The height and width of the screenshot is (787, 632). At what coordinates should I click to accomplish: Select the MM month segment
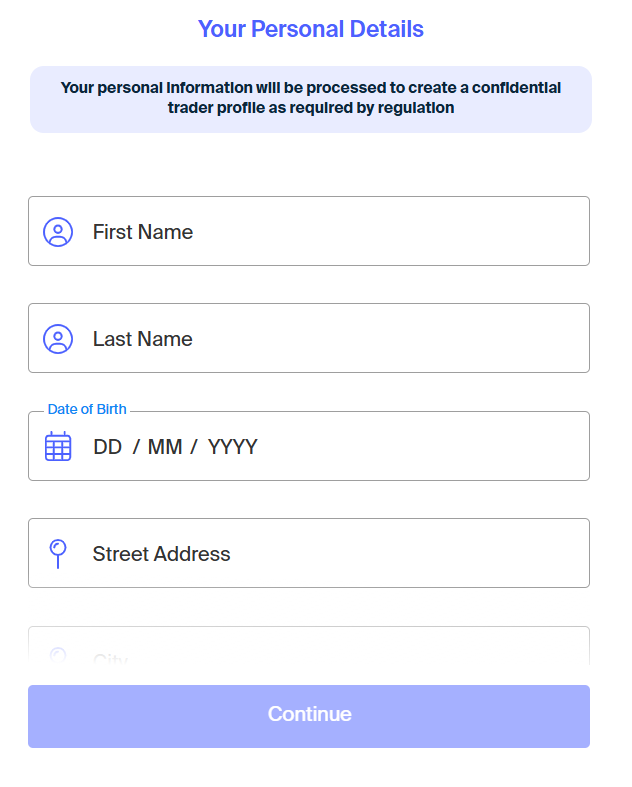click(165, 447)
